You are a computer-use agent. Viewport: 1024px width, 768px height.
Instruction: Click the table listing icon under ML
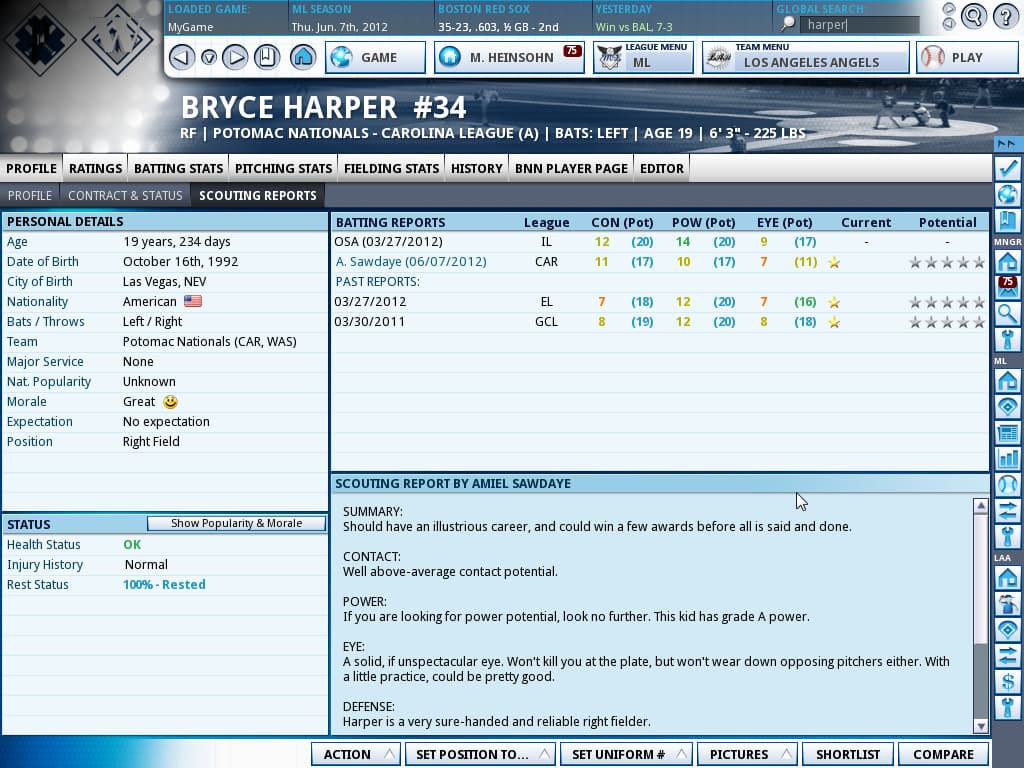(1008, 433)
